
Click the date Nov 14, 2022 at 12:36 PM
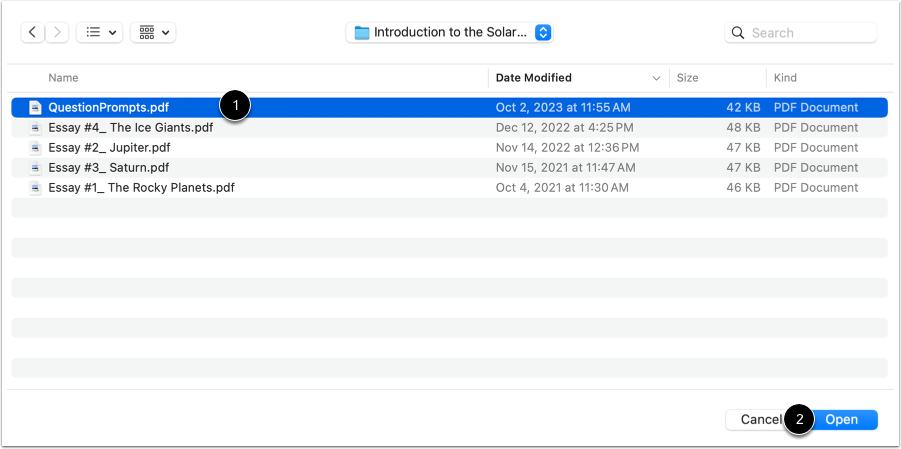567,148
